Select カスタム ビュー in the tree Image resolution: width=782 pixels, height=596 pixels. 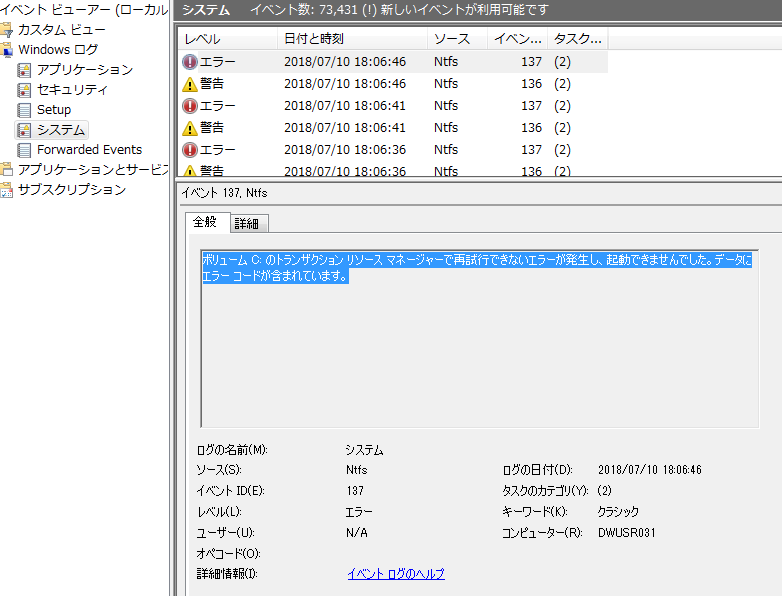point(62,30)
